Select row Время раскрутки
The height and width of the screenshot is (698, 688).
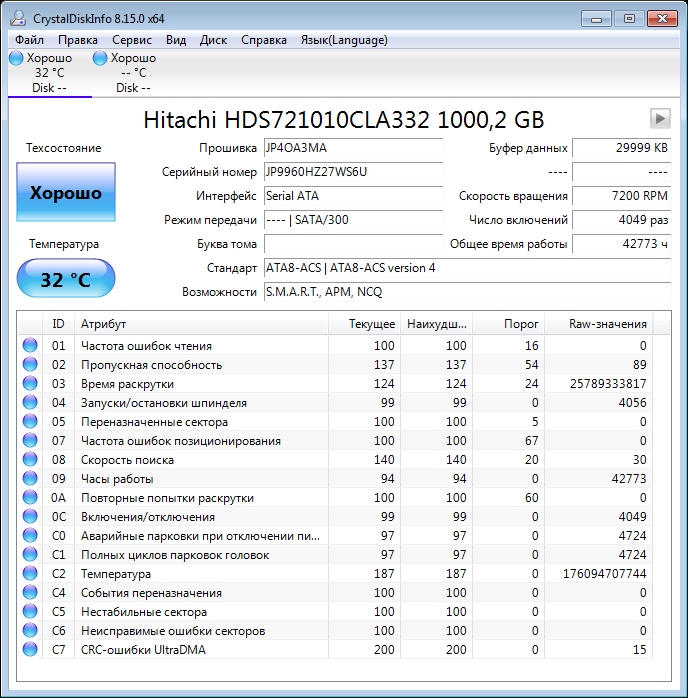tap(336, 383)
